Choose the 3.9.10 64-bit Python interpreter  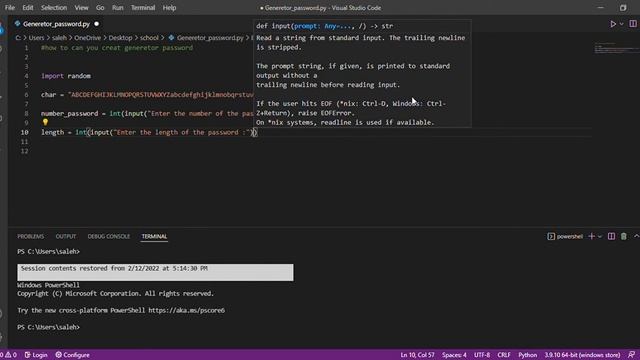[582, 355]
